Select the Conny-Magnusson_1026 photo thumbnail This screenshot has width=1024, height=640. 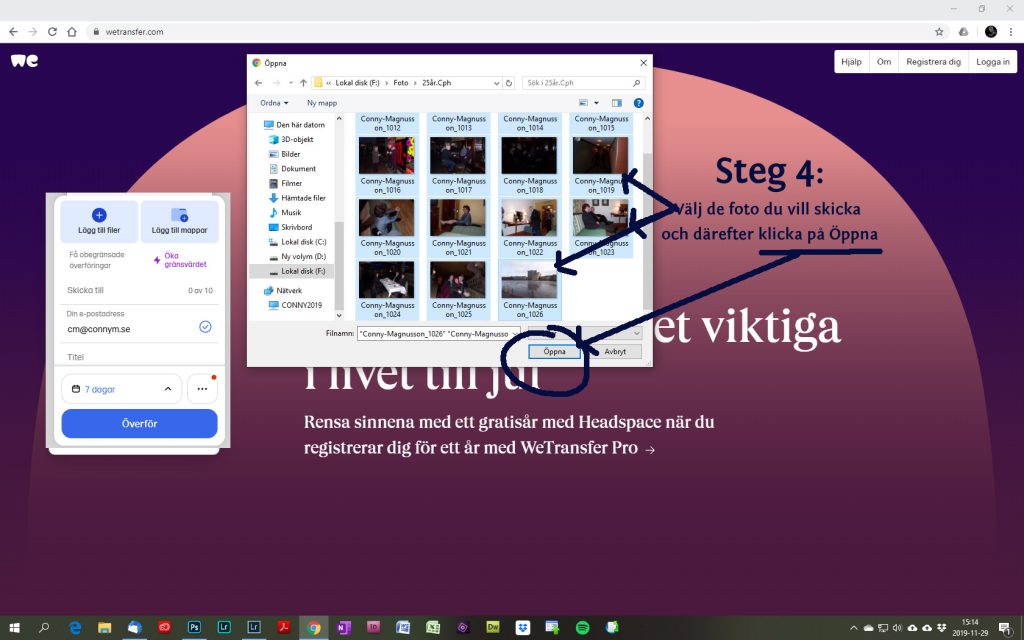(x=529, y=280)
